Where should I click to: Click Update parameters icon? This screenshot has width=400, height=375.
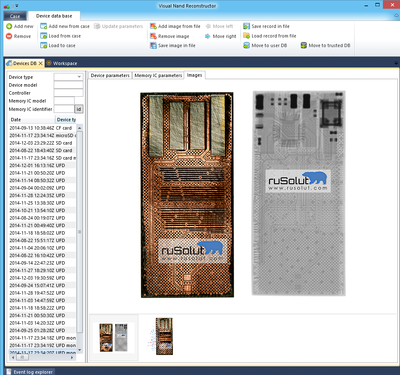[97, 26]
